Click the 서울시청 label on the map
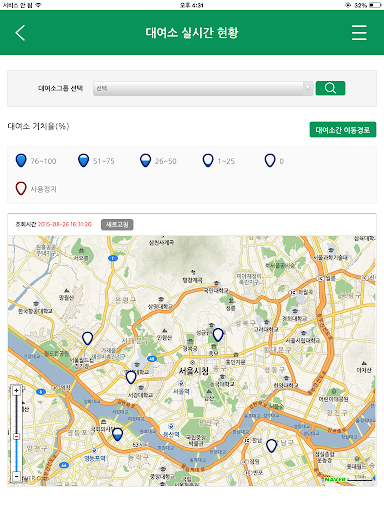The height and width of the screenshot is (512, 384). click(194, 370)
